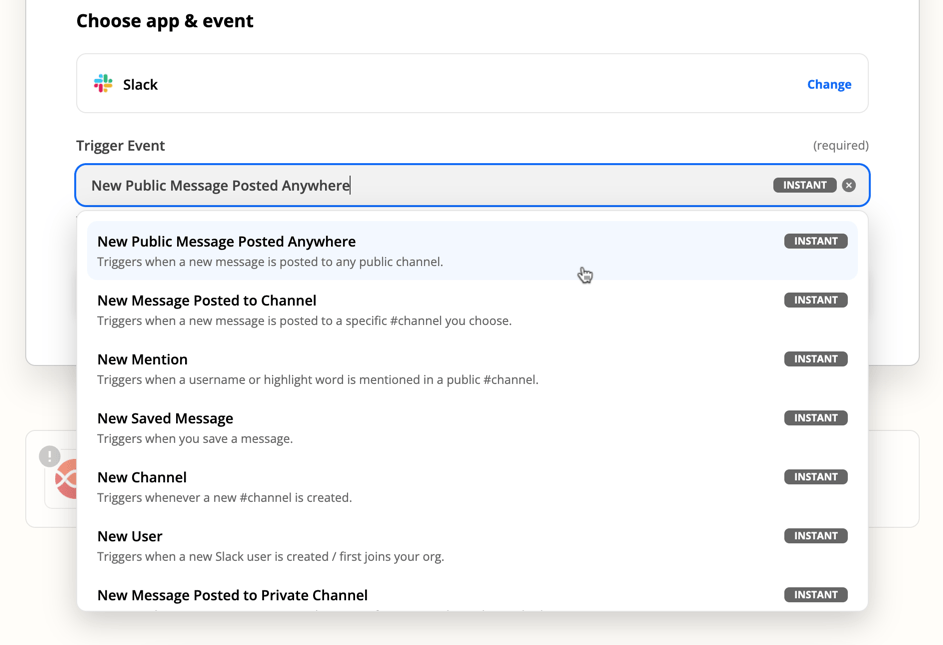Click the gray exclamation warning icon
Screen dimensions: 943x645
49,456
